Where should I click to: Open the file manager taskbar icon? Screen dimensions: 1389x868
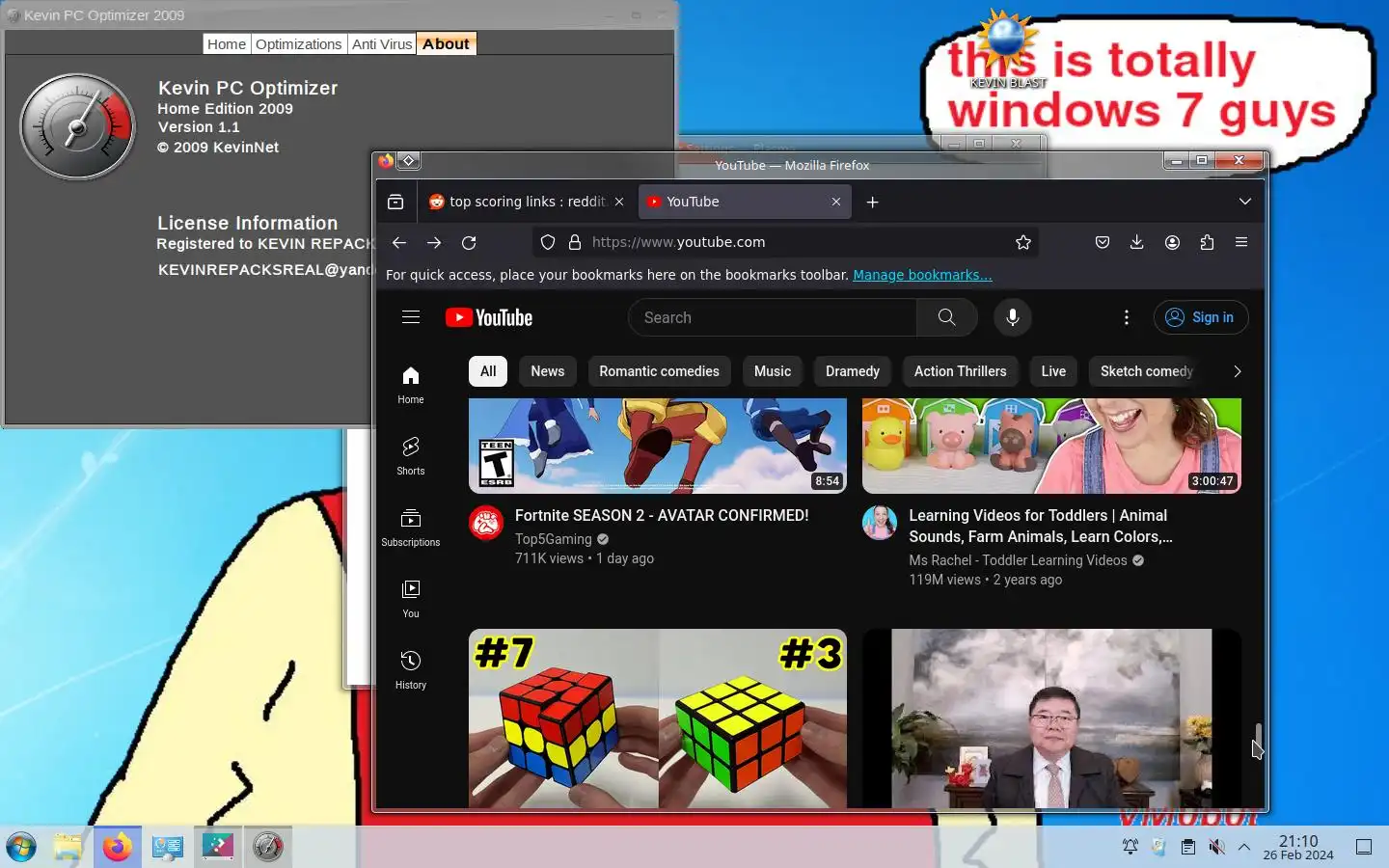point(68,848)
